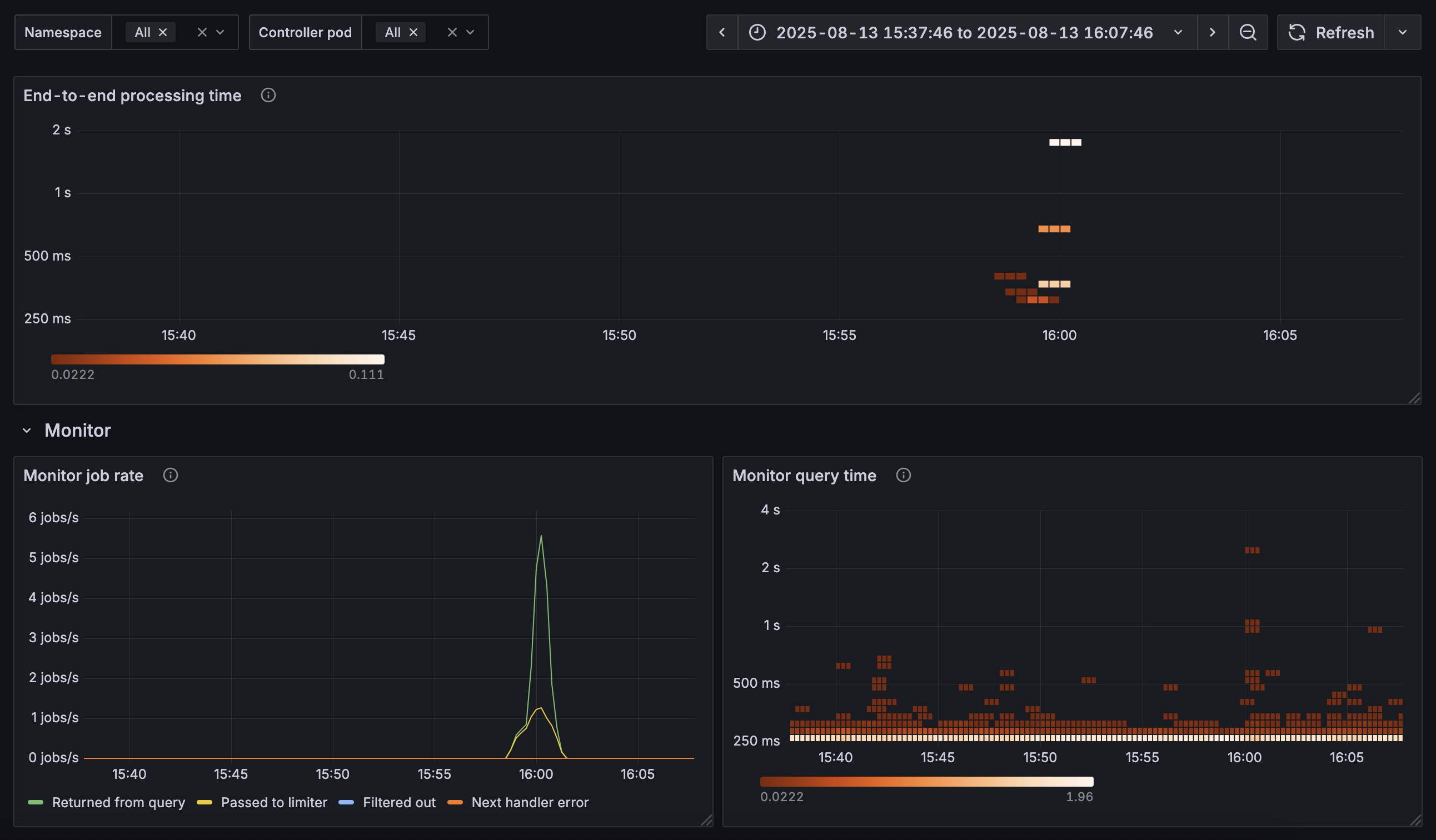1436x840 pixels.
Task: Remove the All tag from Controller pod
Action: click(x=413, y=32)
